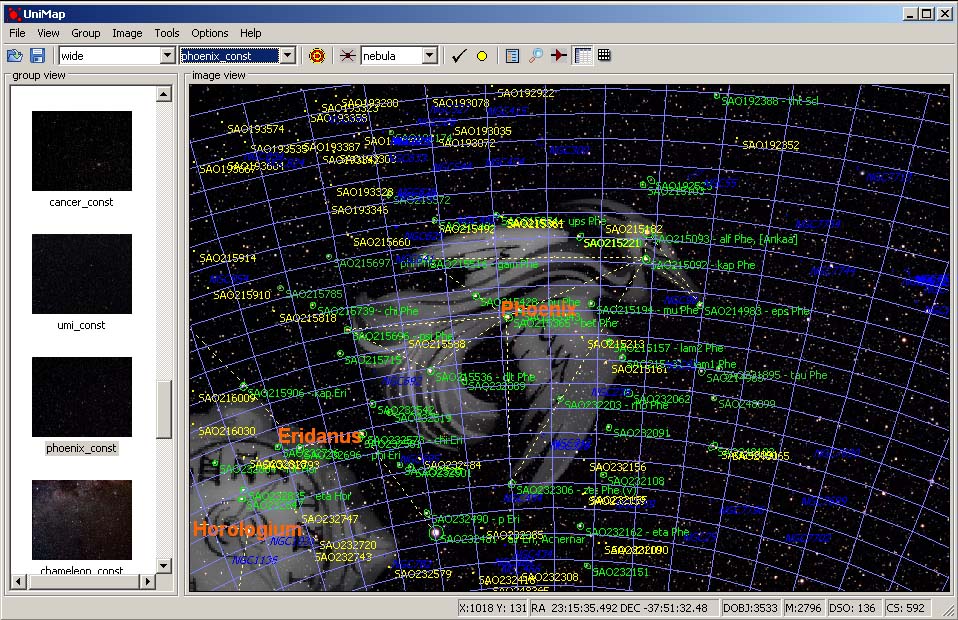
Task: Open the View menu
Action: pyautogui.click(x=48, y=33)
